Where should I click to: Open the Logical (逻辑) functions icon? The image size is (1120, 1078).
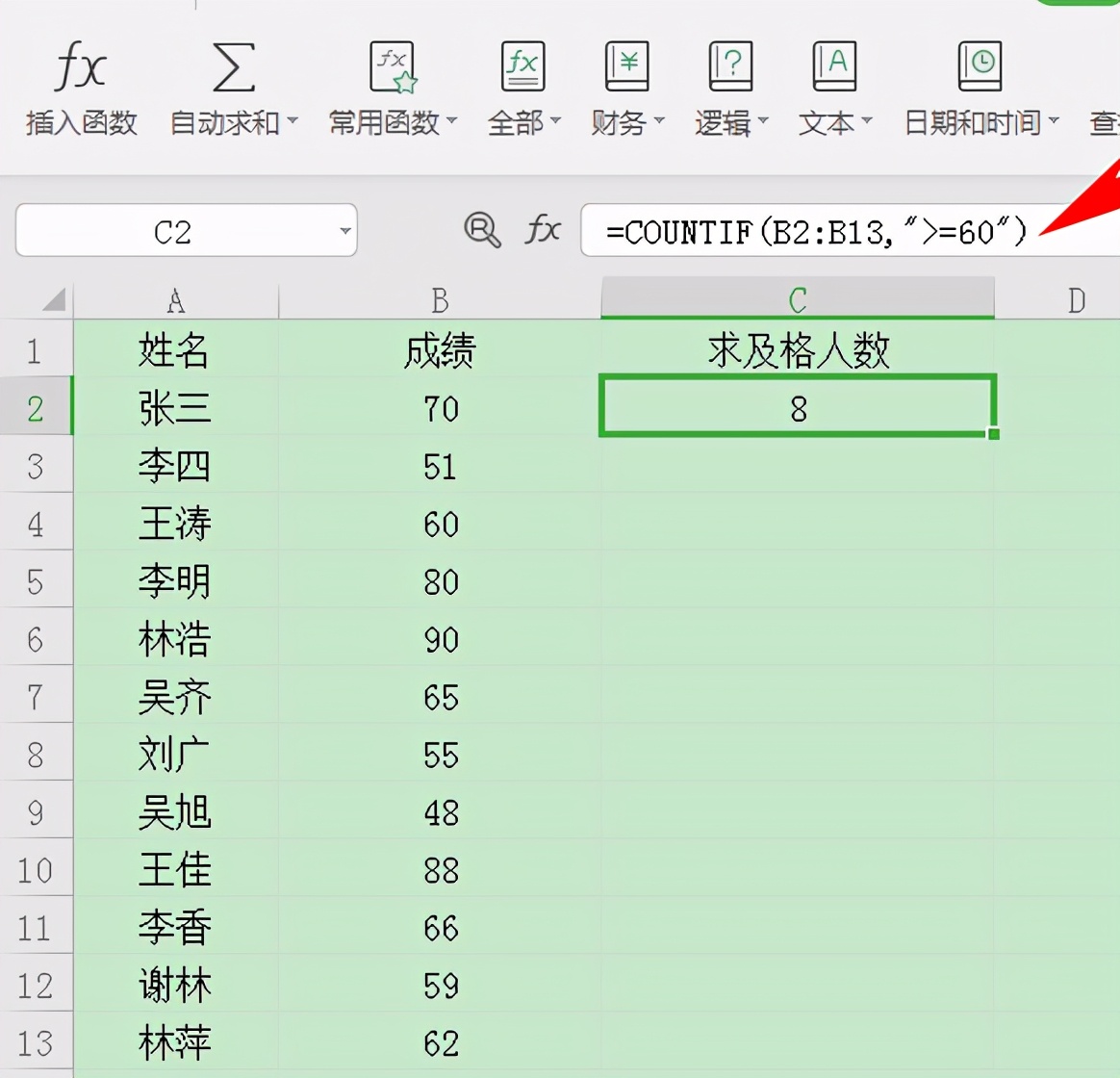tap(730, 66)
